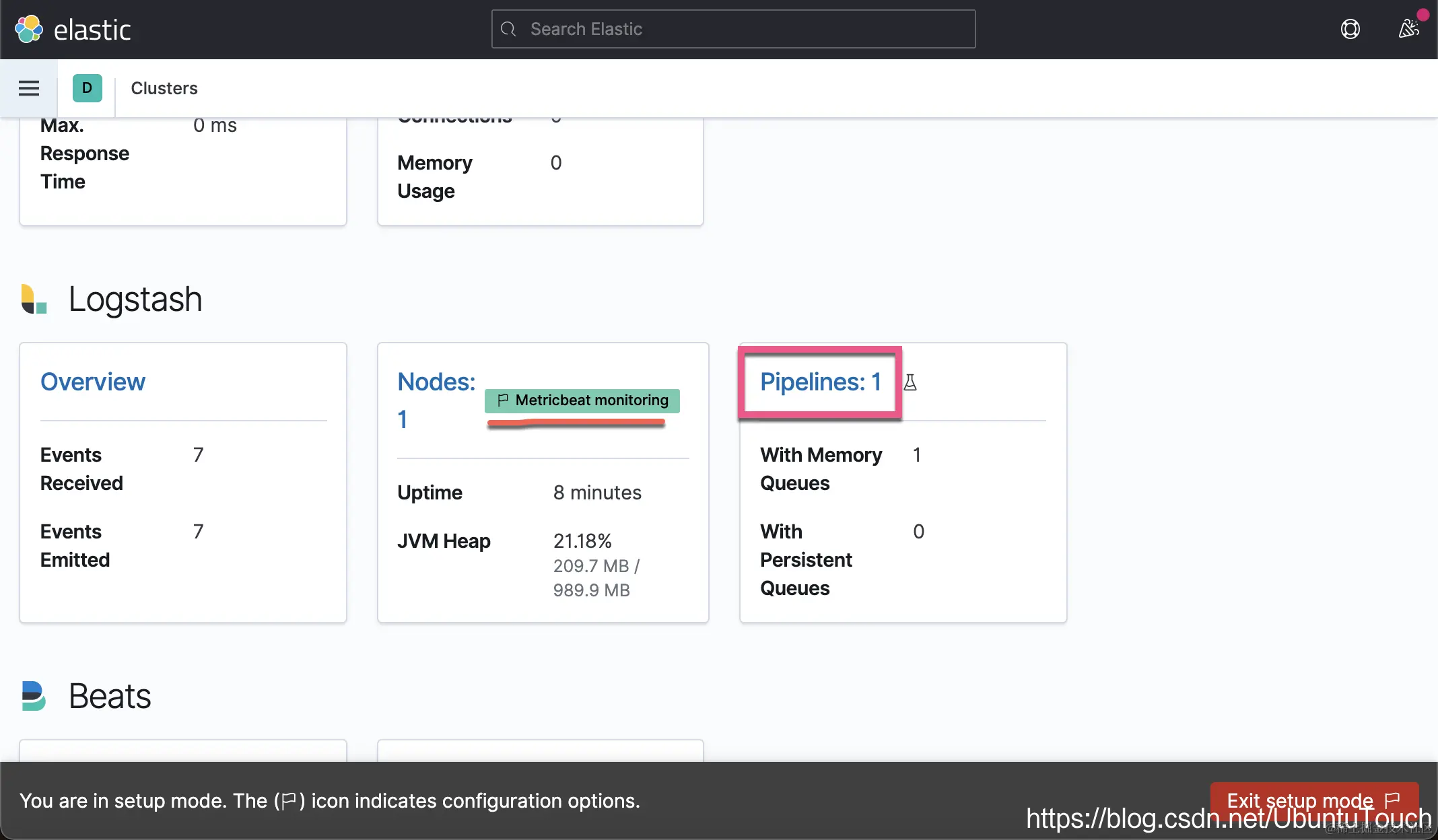Click the beaker icon beside Pipelines

910,383
